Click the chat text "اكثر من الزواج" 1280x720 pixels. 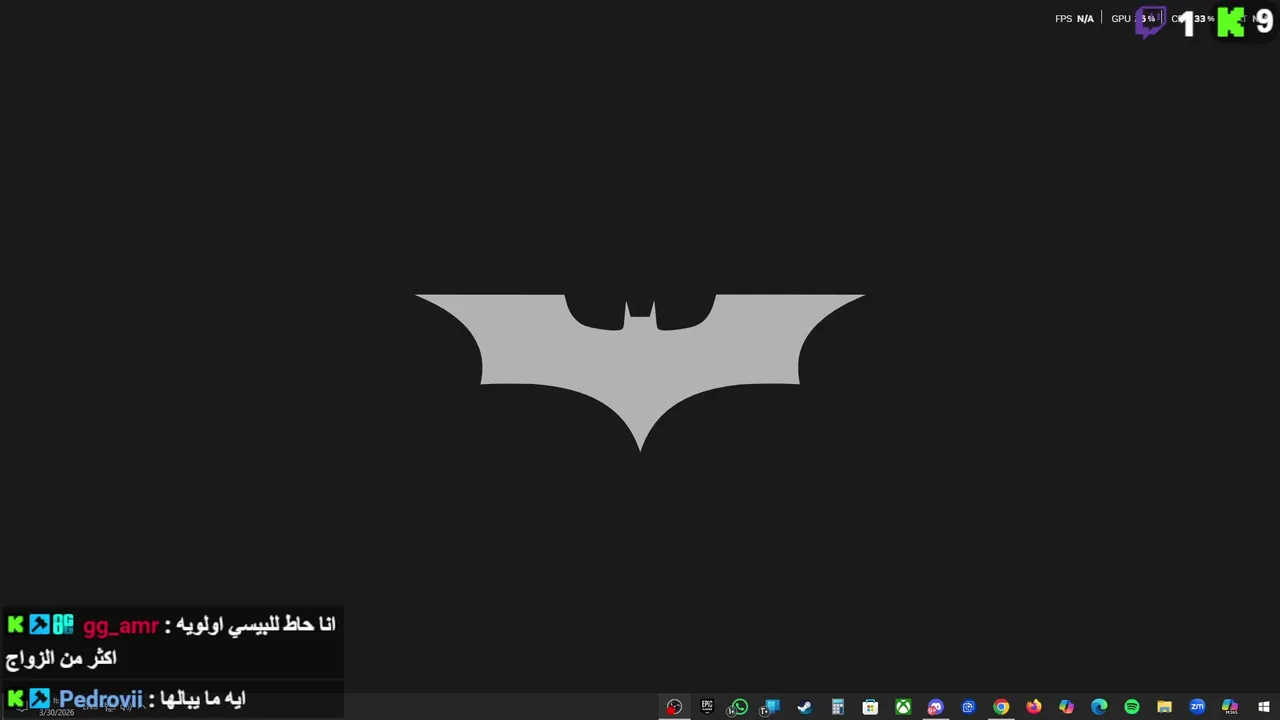[x=61, y=658]
